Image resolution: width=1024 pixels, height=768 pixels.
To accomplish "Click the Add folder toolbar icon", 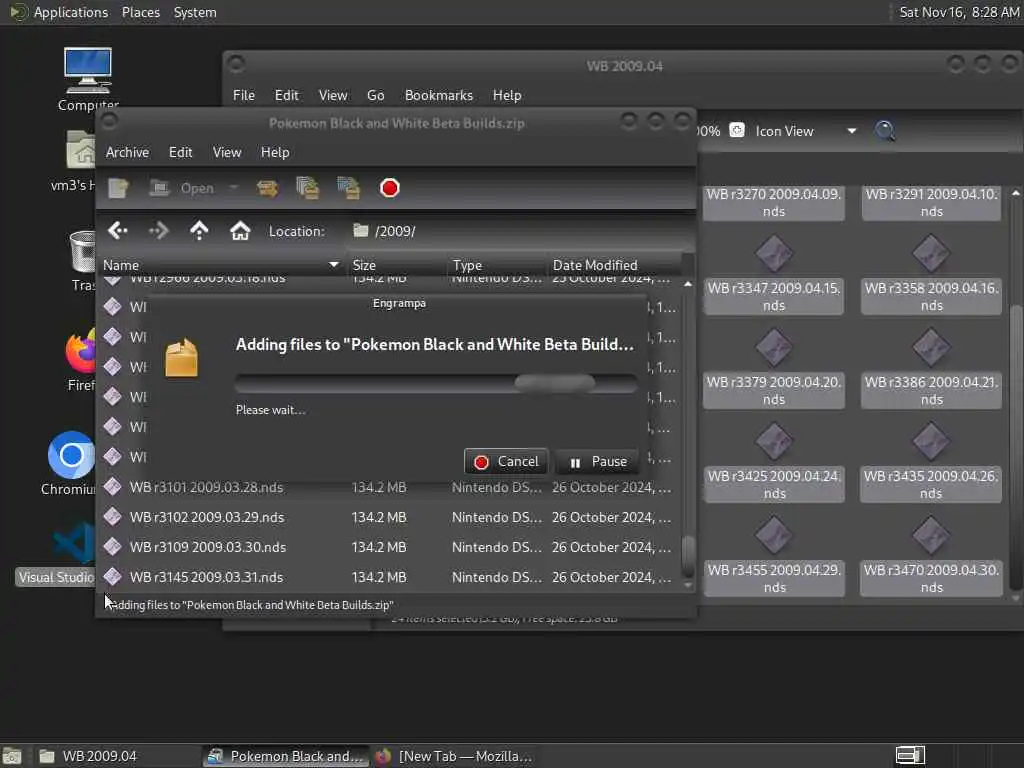I will (x=349, y=188).
